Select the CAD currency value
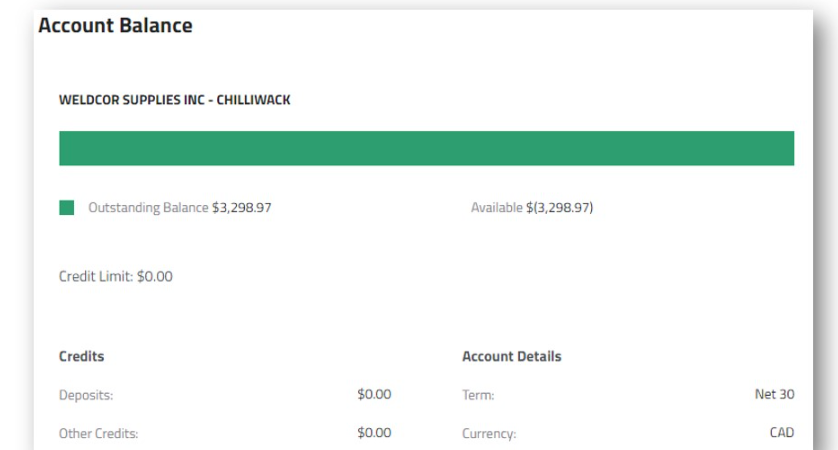This screenshot has height=450, width=838. pos(781,433)
